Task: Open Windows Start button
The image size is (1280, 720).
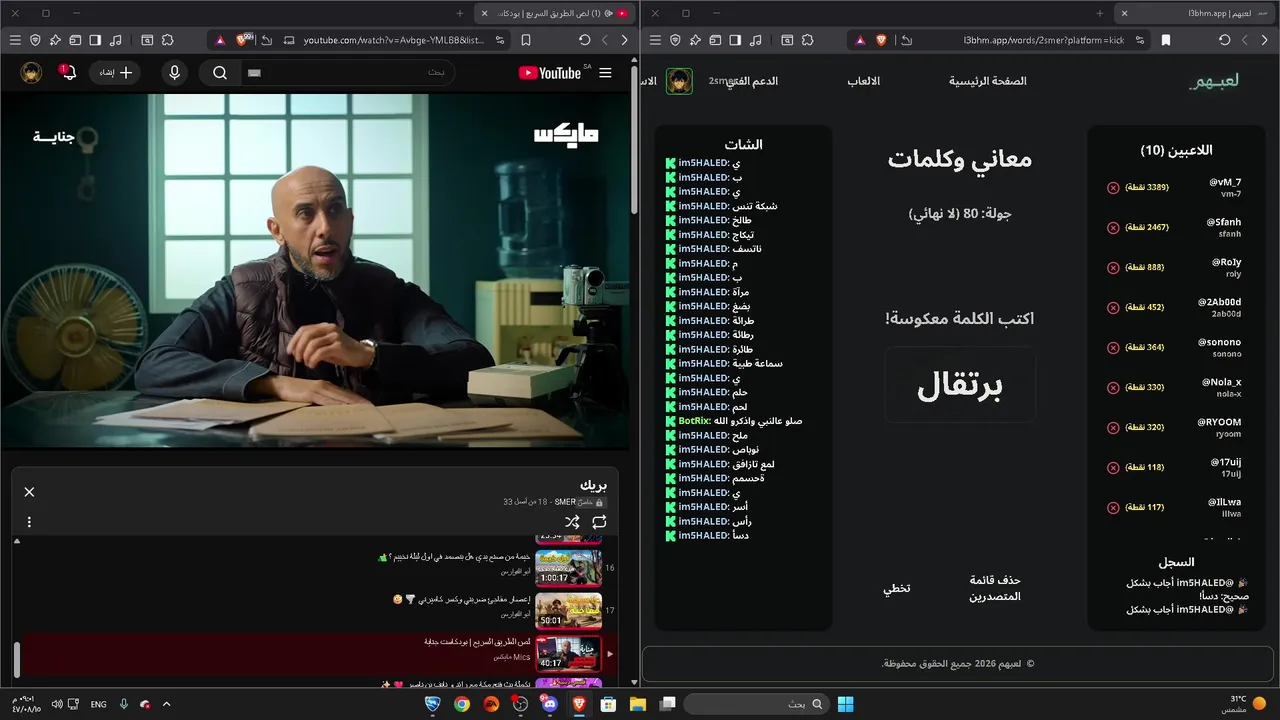Action: [845, 704]
